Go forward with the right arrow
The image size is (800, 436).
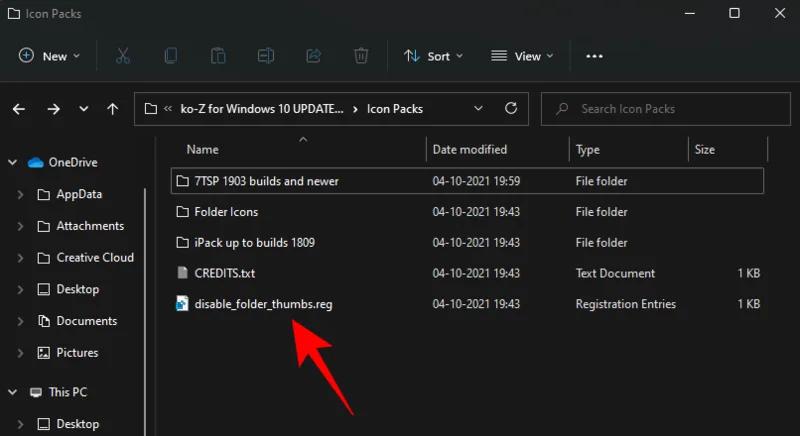point(53,109)
